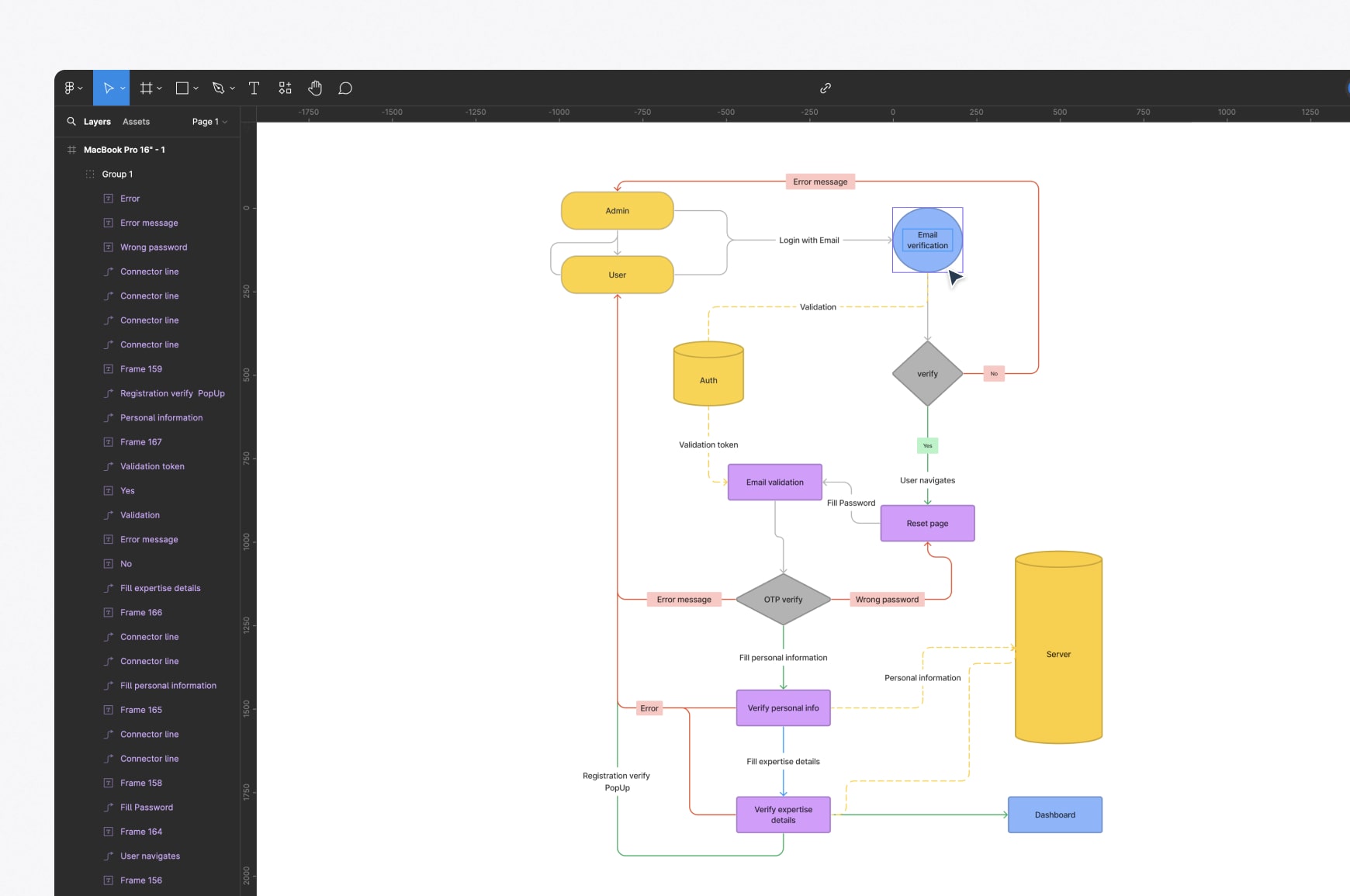Select the Pen tool
This screenshot has width=1350, height=896.
[219, 88]
